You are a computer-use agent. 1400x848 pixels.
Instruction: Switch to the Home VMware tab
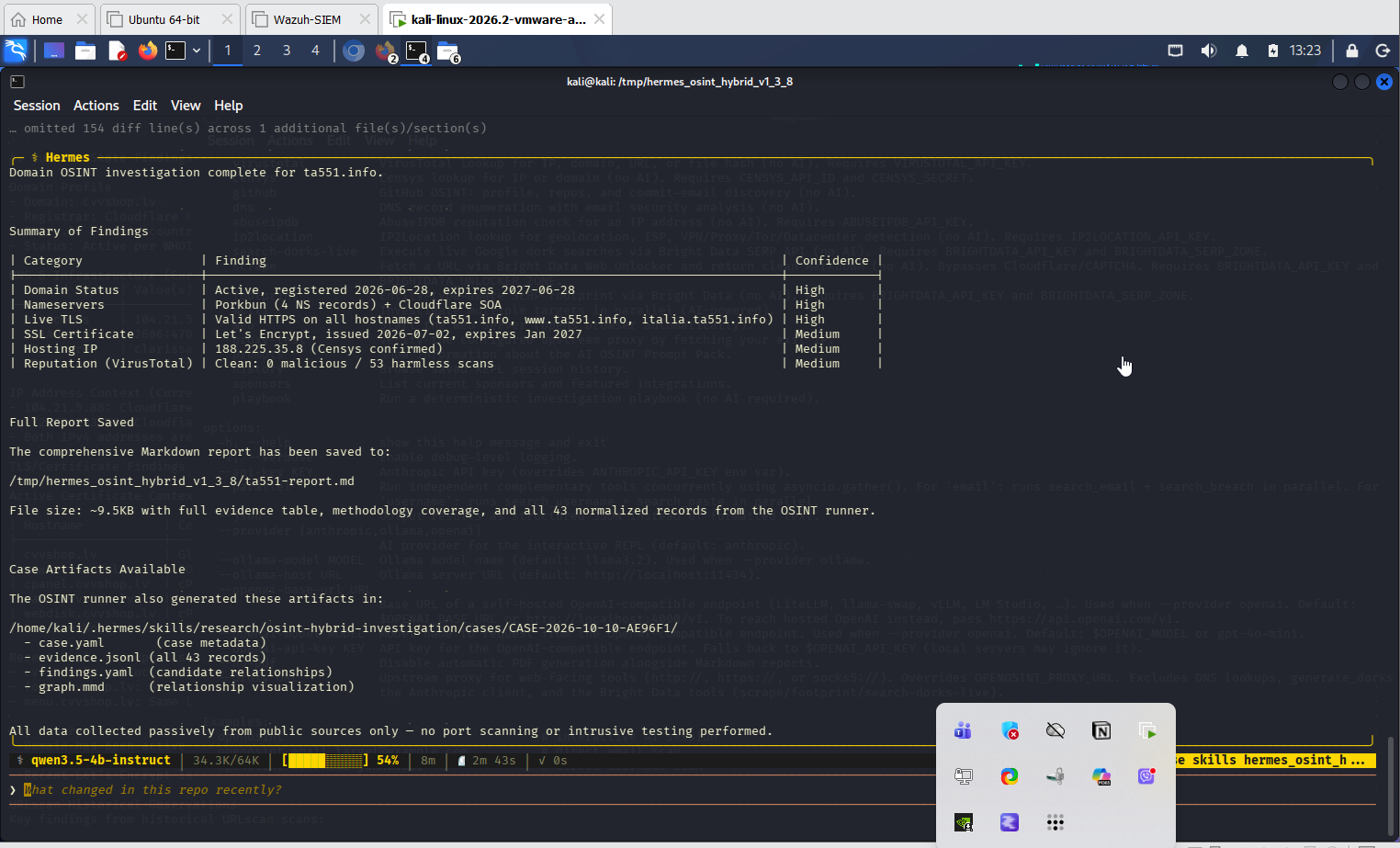[x=47, y=19]
